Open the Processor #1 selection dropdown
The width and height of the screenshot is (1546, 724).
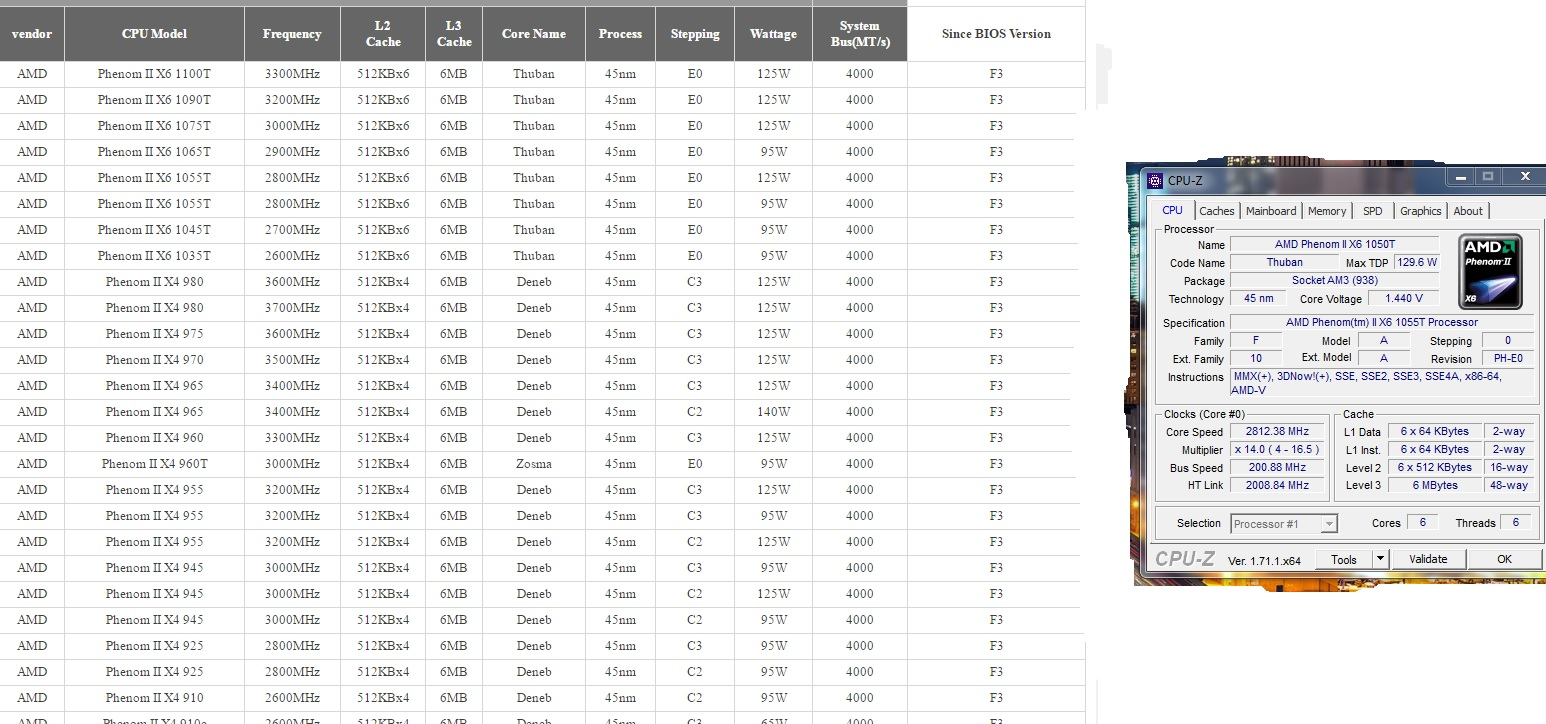pos(1283,524)
